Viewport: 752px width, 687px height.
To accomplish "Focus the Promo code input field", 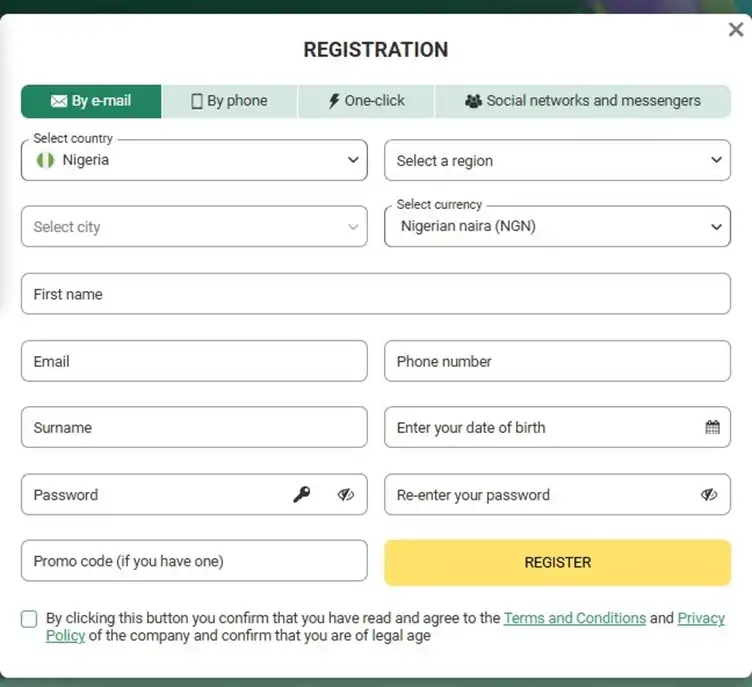I will click(194, 560).
